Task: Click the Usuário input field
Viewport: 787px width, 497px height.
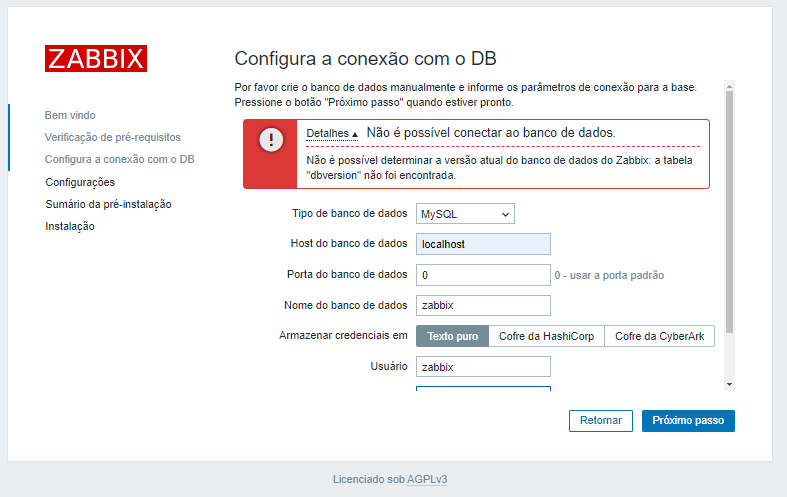Action: pos(483,367)
